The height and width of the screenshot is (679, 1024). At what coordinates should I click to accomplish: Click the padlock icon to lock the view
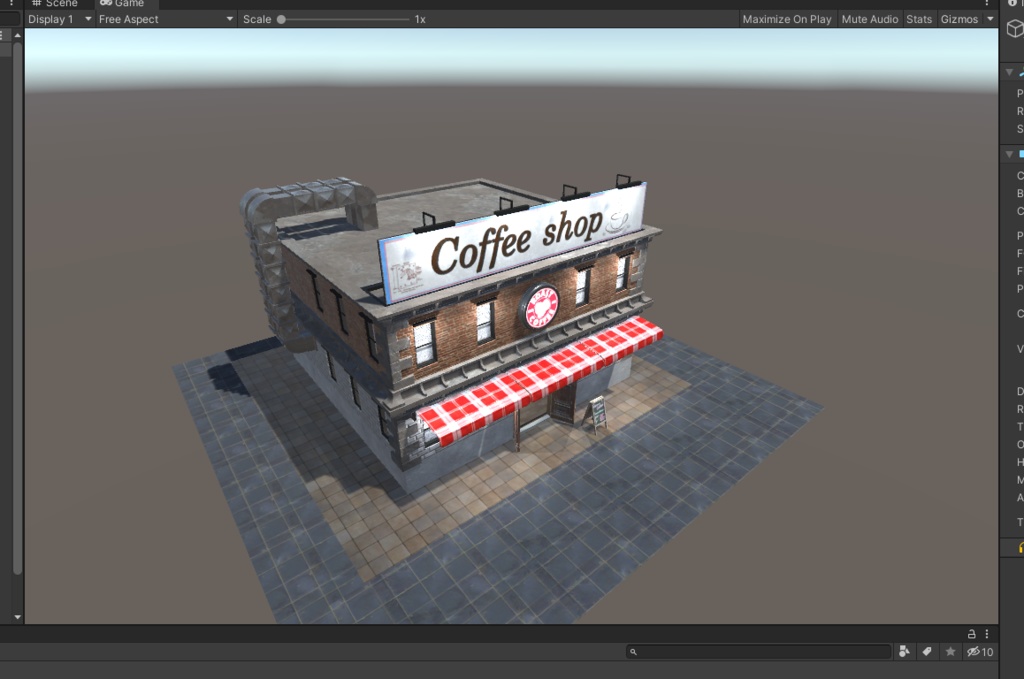tap(969, 633)
